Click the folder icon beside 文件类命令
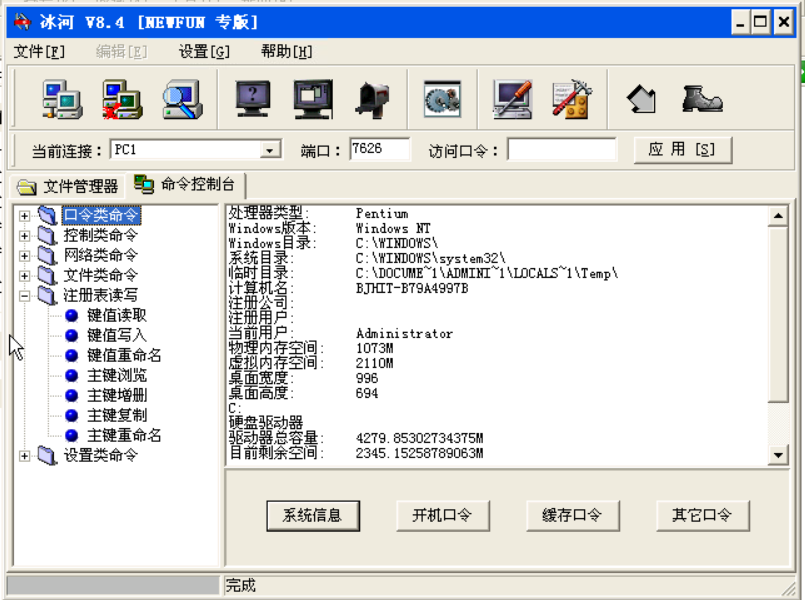Screen dimensions: 805x600 [x=47, y=276]
